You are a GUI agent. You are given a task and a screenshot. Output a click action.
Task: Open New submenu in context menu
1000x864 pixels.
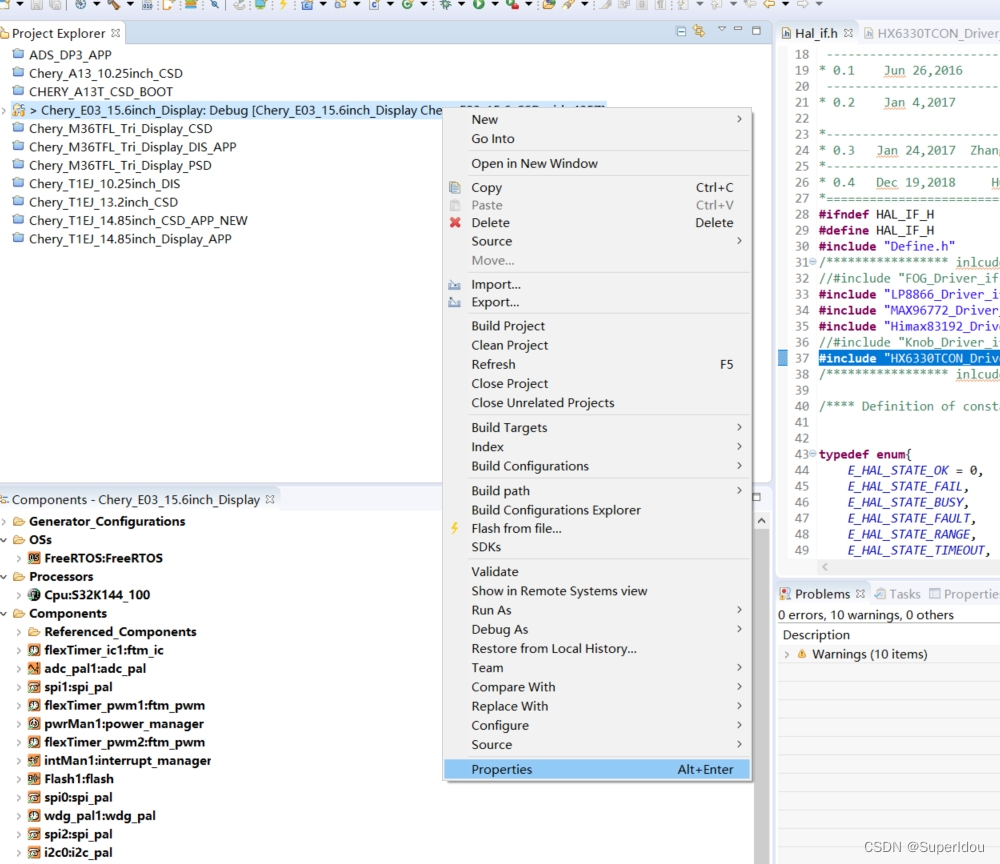(x=597, y=119)
